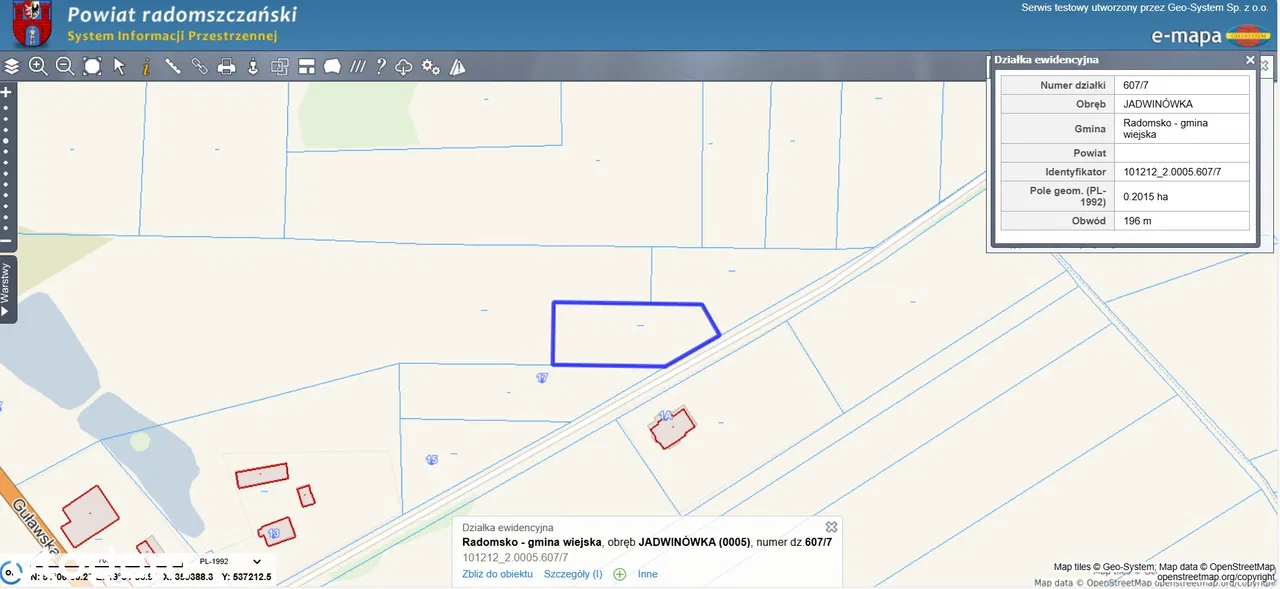Viewport: 1280px width, 589px height.
Task: Select the zoom in magnifier tool
Action: click(38, 67)
